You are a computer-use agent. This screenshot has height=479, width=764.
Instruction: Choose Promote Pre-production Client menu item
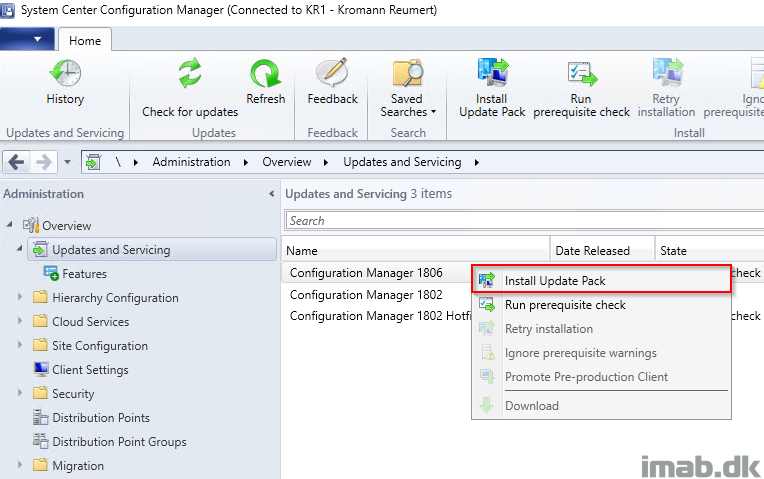[x=601, y=377]
